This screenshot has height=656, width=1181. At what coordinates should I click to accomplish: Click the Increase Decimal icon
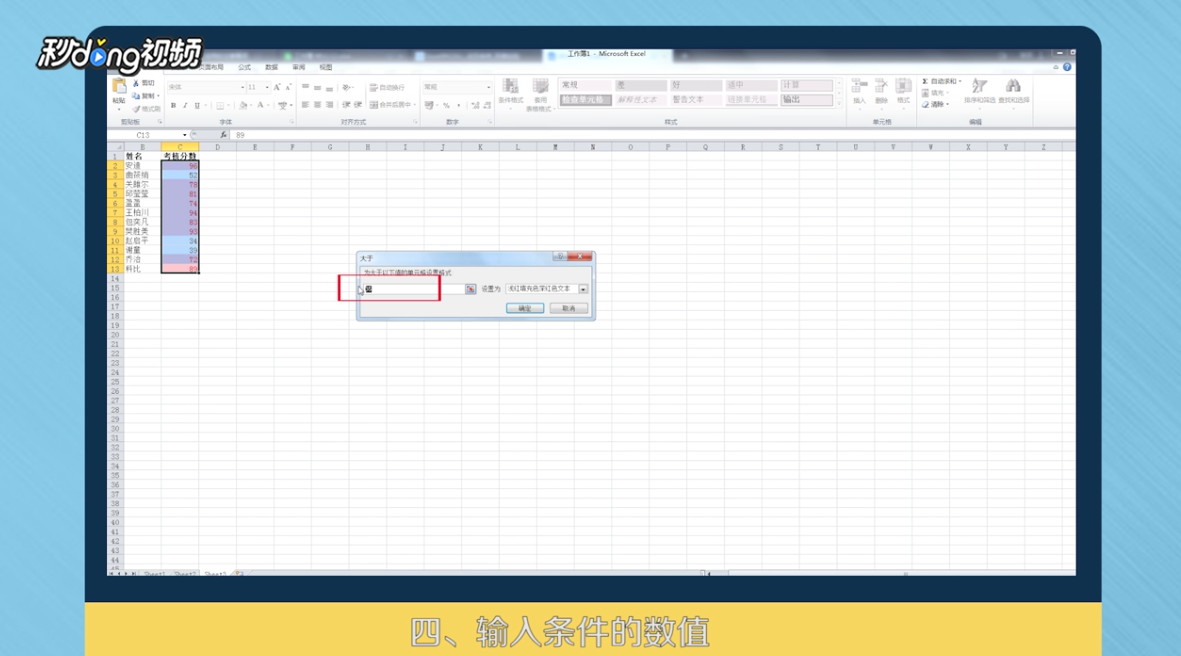point(475,105)
